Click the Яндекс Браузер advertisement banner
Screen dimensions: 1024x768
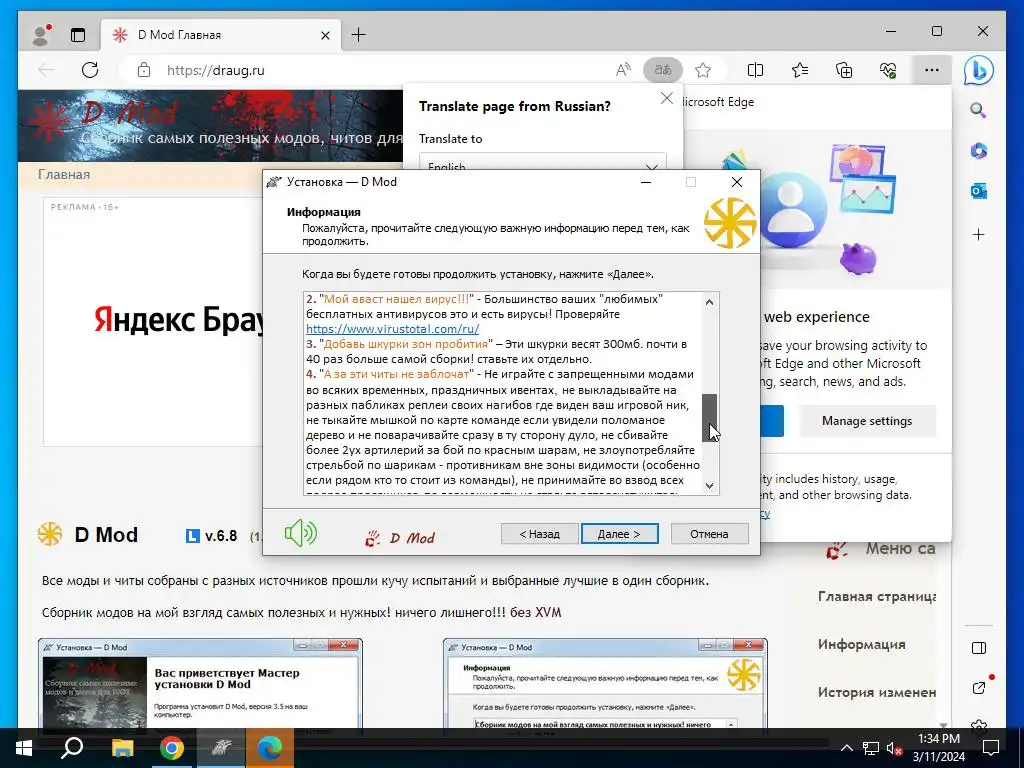click(x=153, y=321)
